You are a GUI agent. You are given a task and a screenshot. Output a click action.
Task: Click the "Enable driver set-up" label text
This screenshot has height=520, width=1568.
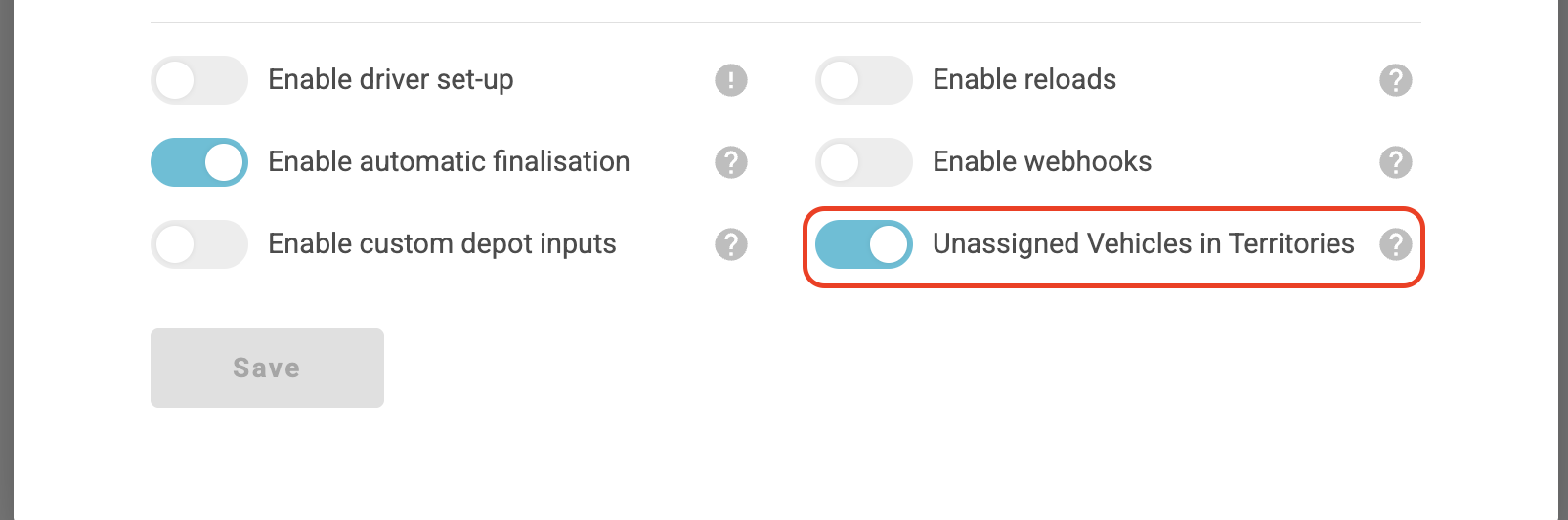[x=391, y=80]
